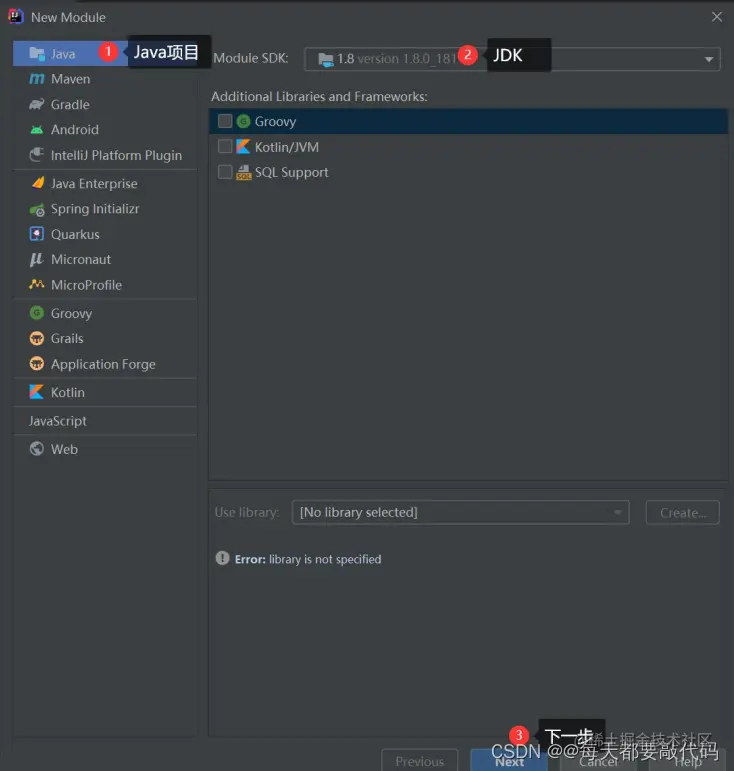The width and height of the screenshot is (734, 771).
Task: Enable the SQL Support checkbox
Action: 225,172
